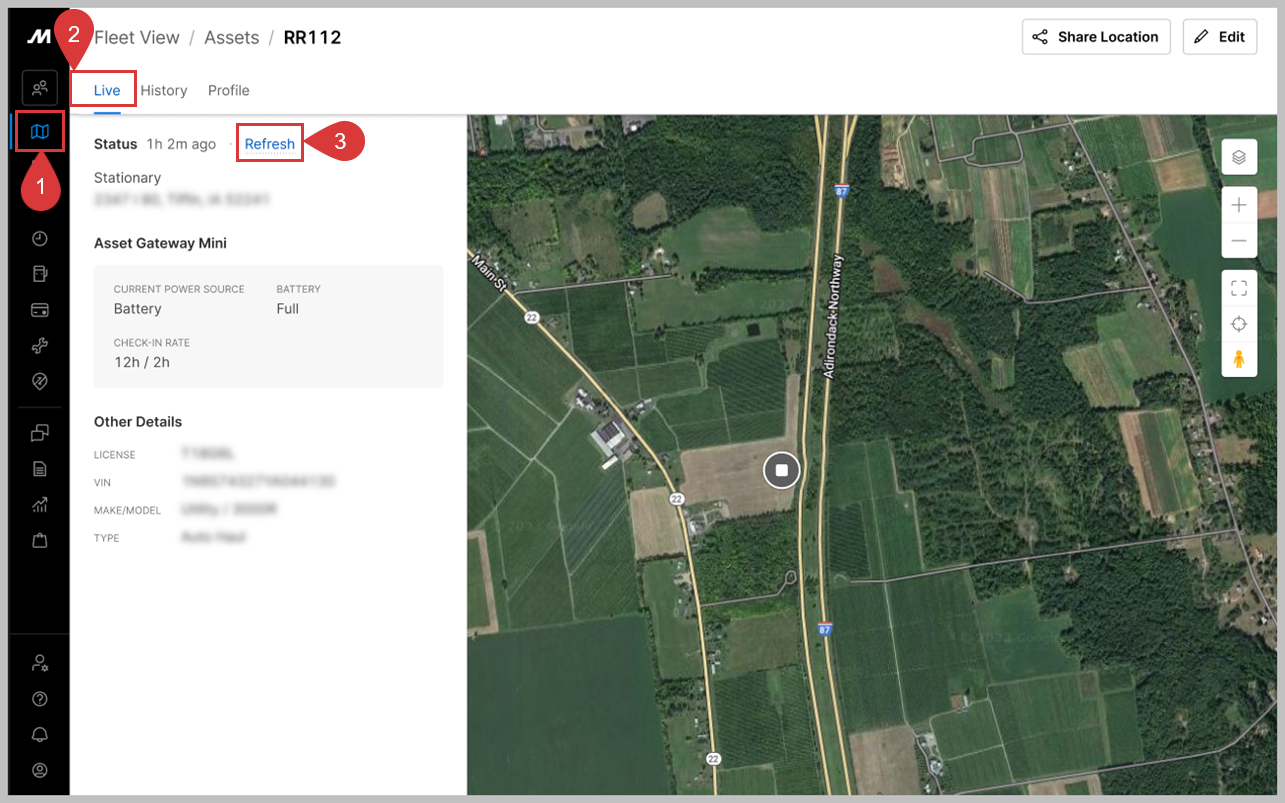This screenshot has height=803, width=1285.
Task: Click the map layers icon
Action: click(x=1239, y=157)
